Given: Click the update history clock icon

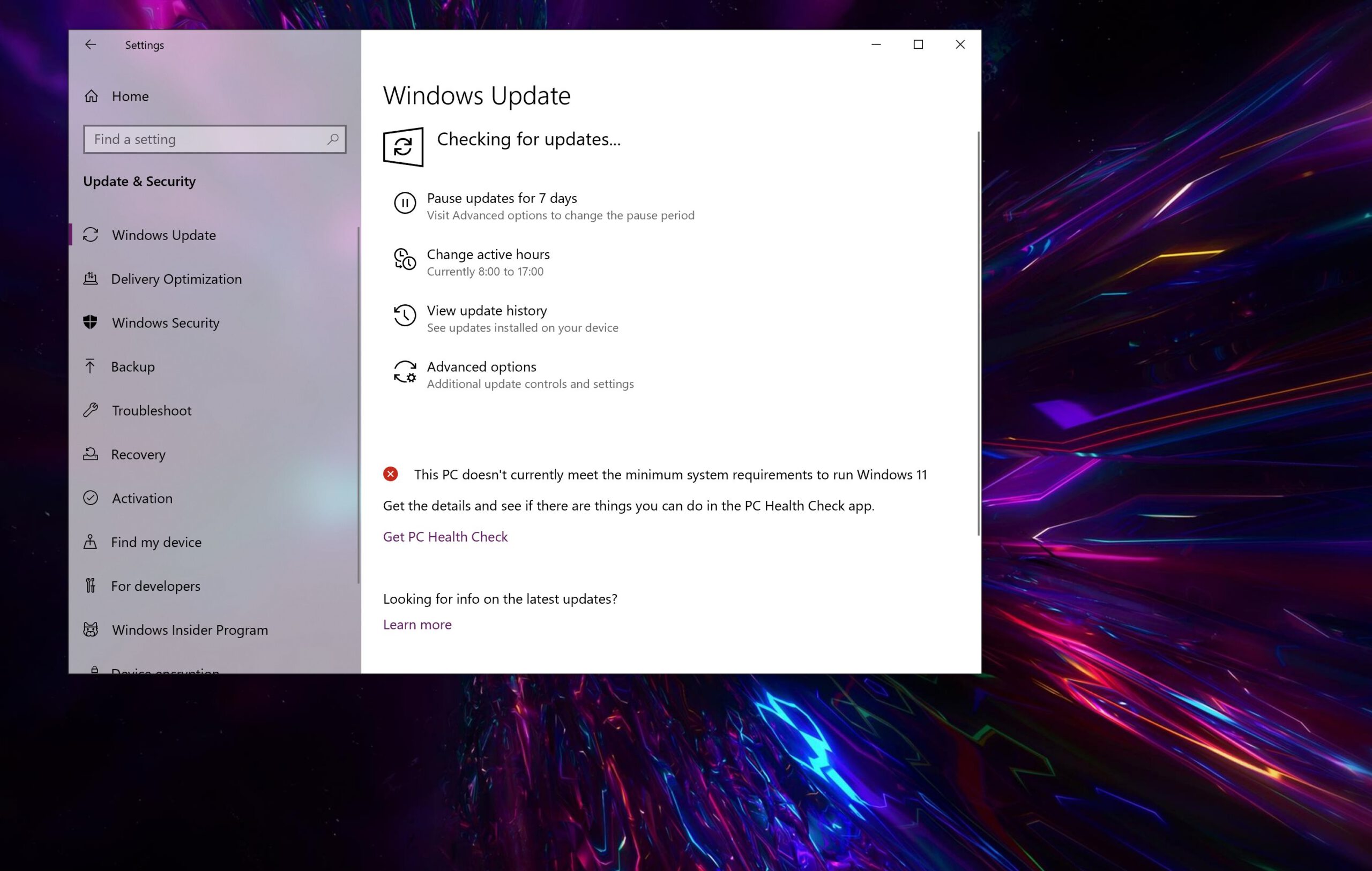Looking at the screenshot, I should point(405,316).
